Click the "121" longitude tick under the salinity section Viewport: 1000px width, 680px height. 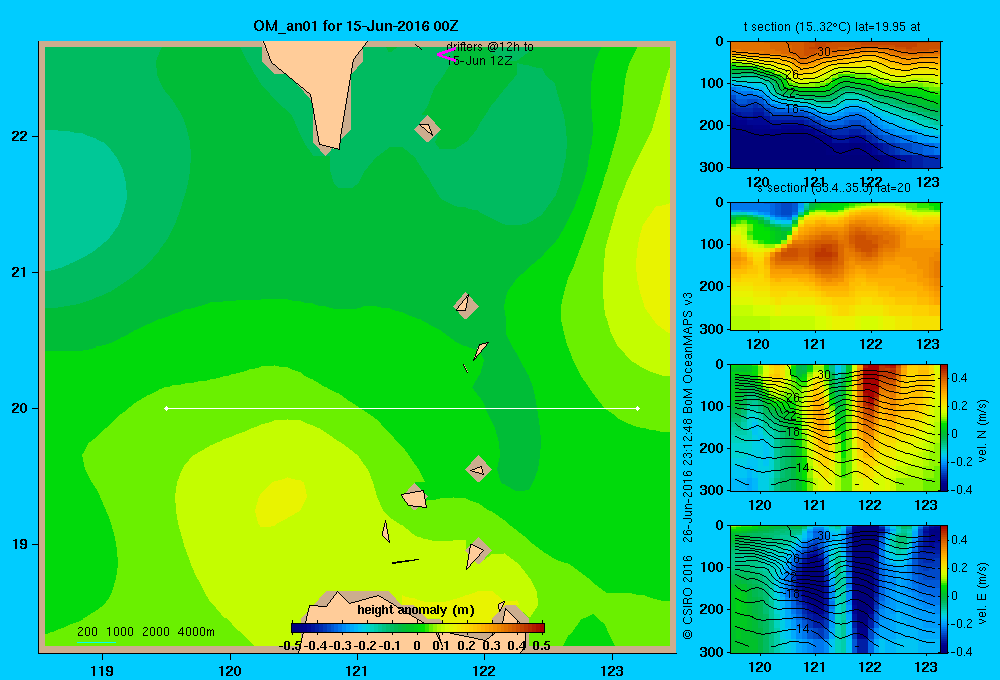(x=814, y=344)
